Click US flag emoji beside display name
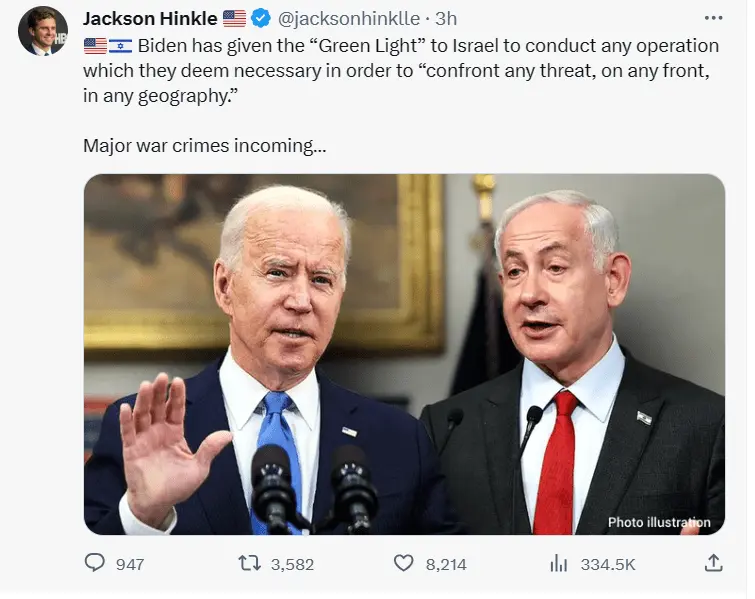 234,19
